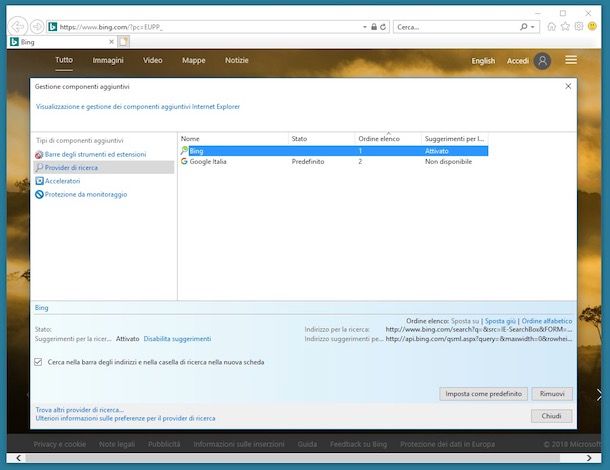Click the Predefinito status cell

tap(308, 161)
